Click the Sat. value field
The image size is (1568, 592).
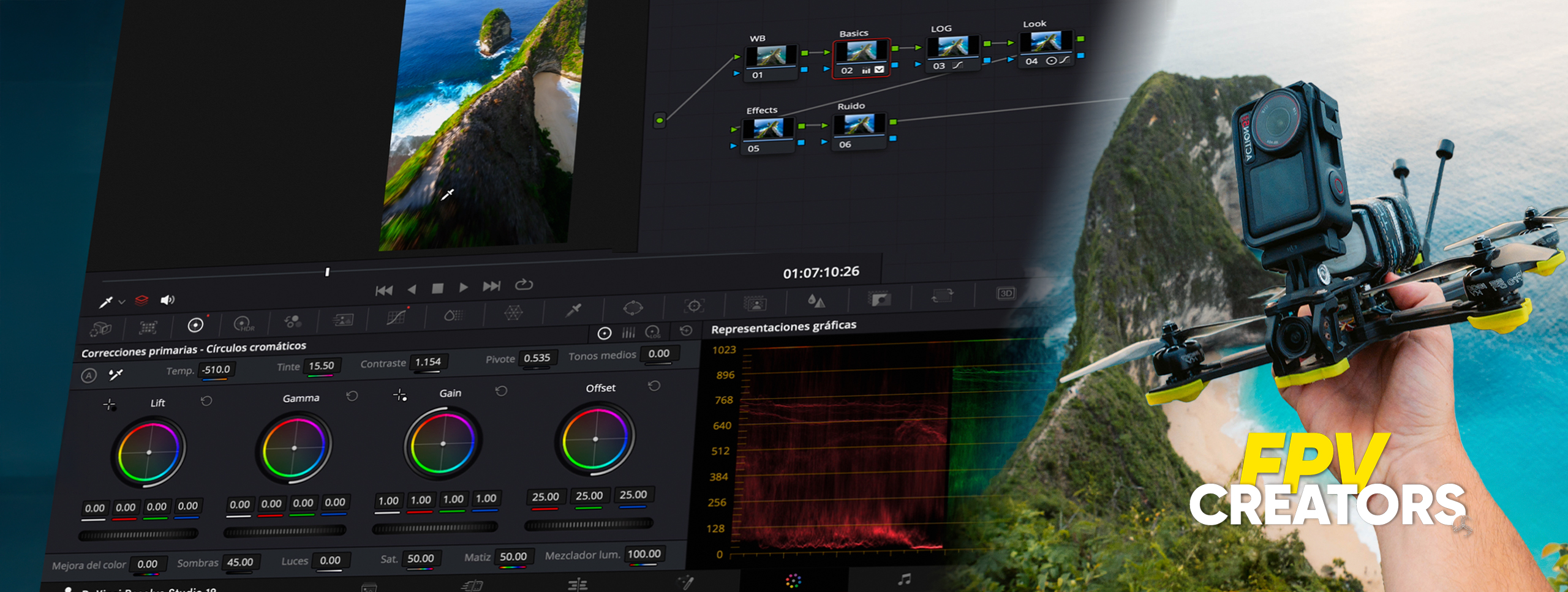coord(420,558)
